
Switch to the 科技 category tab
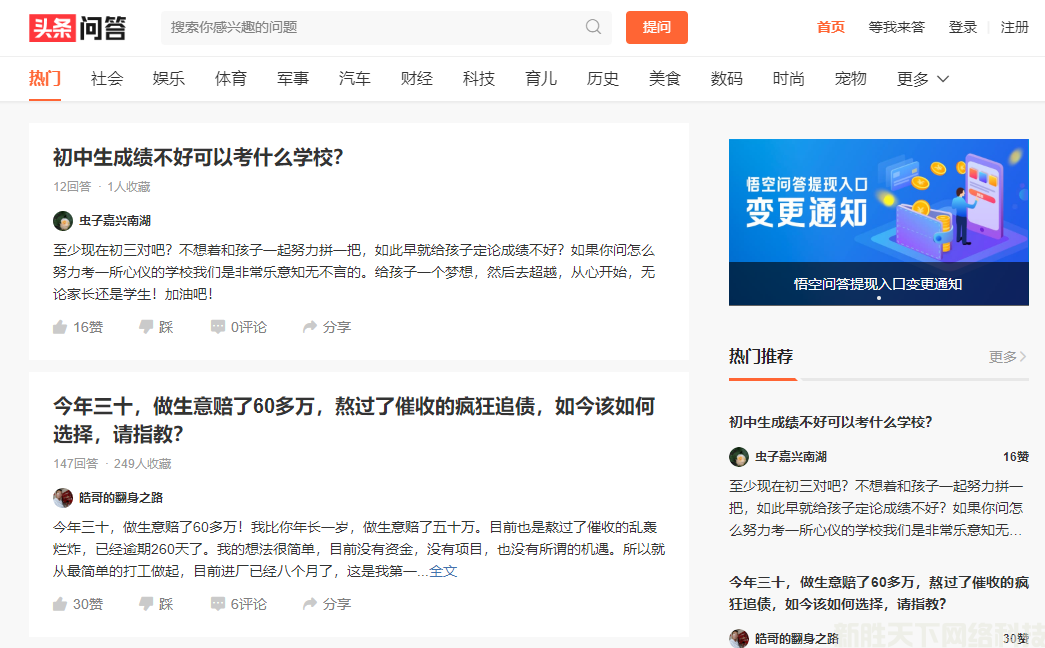tap(479, 79)
